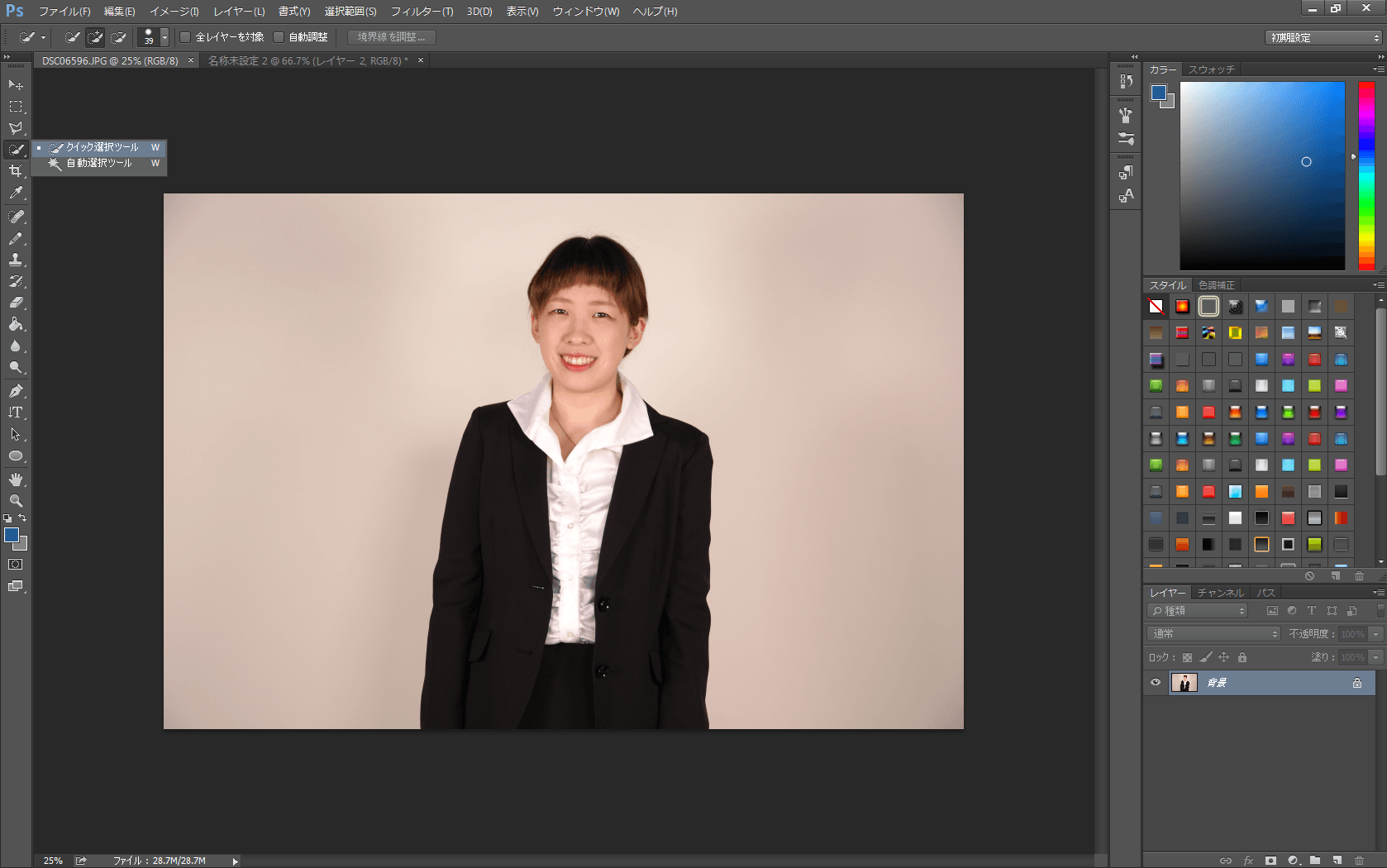
Task: Select the Brush tool
Action: coord(16,238)
